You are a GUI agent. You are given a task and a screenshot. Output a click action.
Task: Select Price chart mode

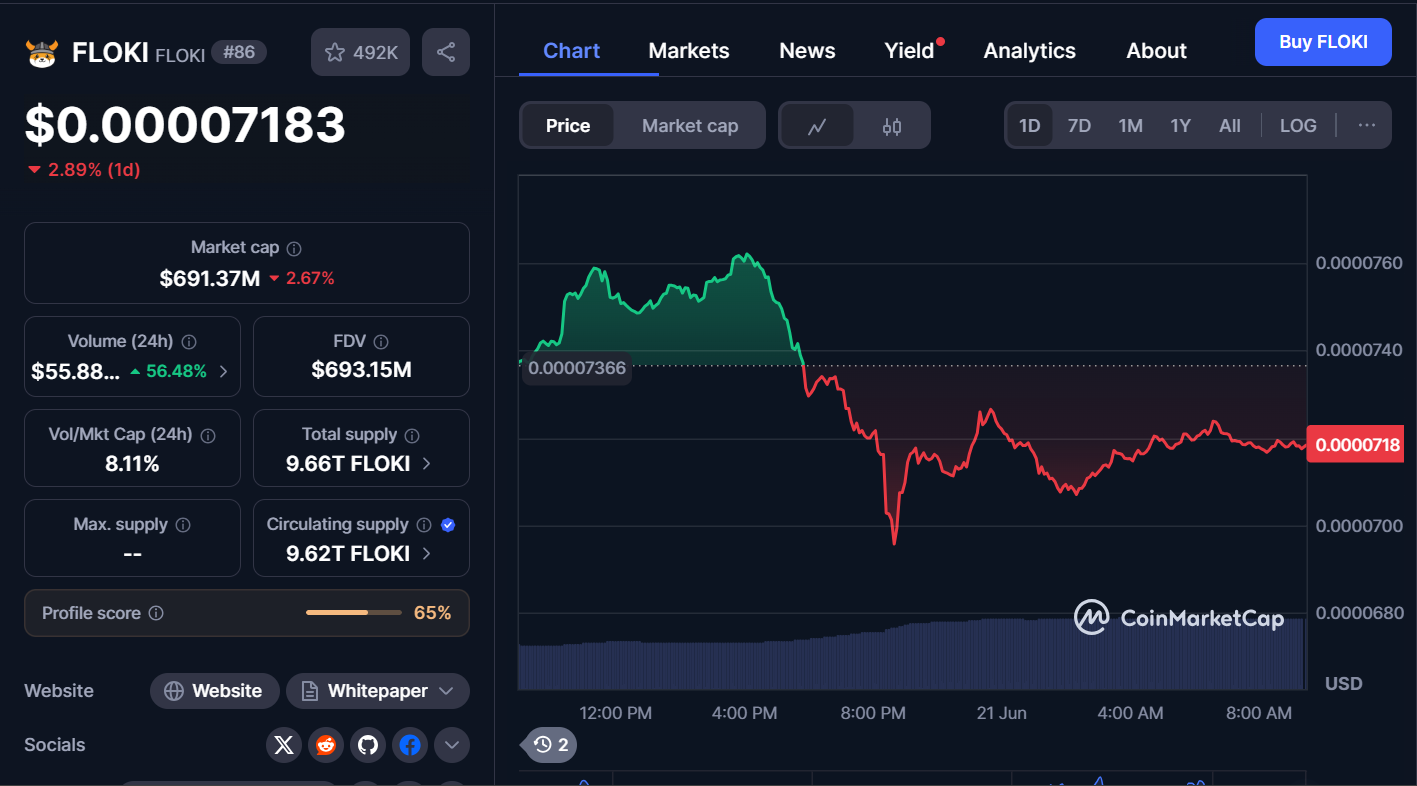coord(568,126)
